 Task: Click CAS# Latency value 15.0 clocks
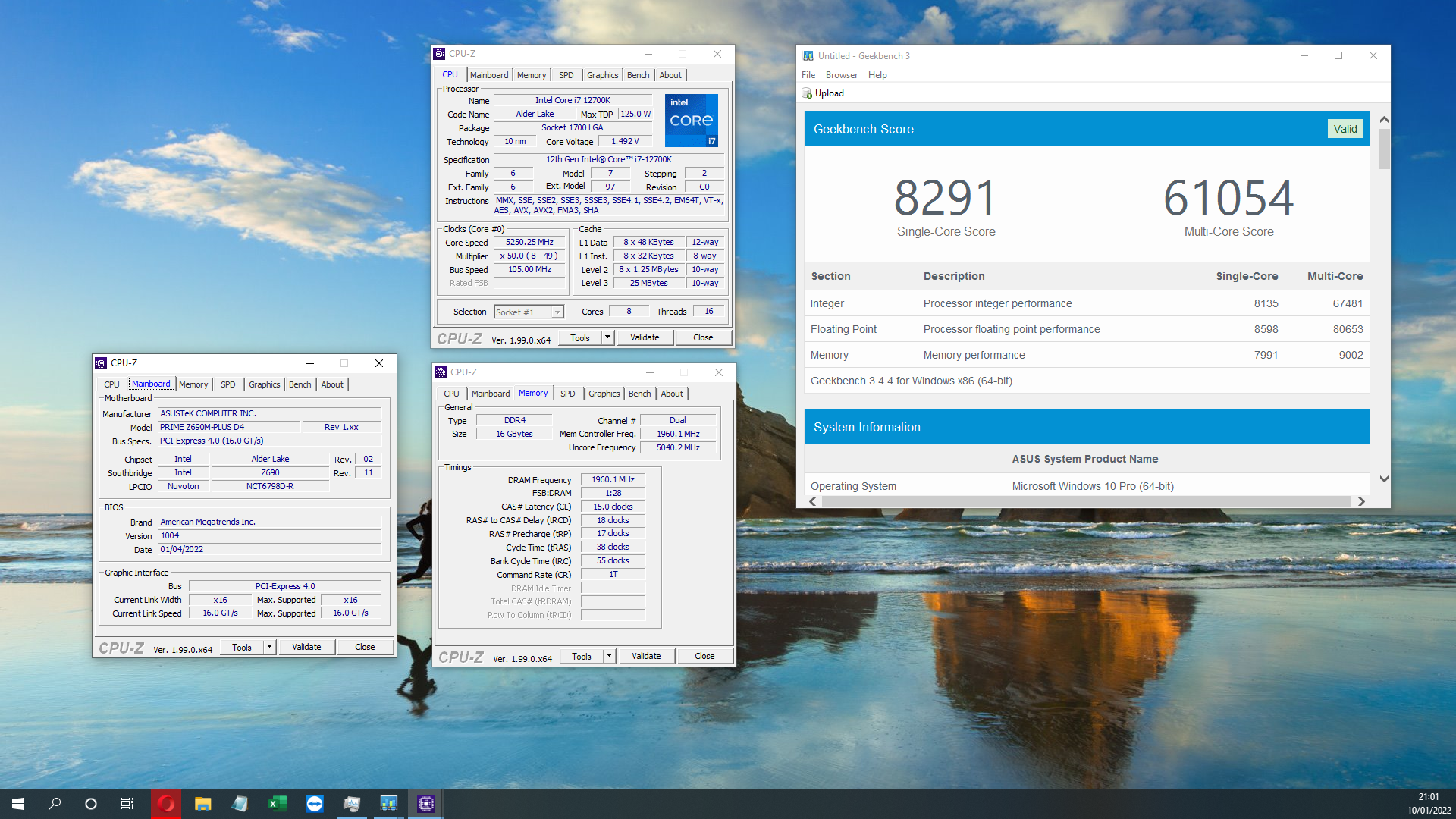click(x=613, y=507)
